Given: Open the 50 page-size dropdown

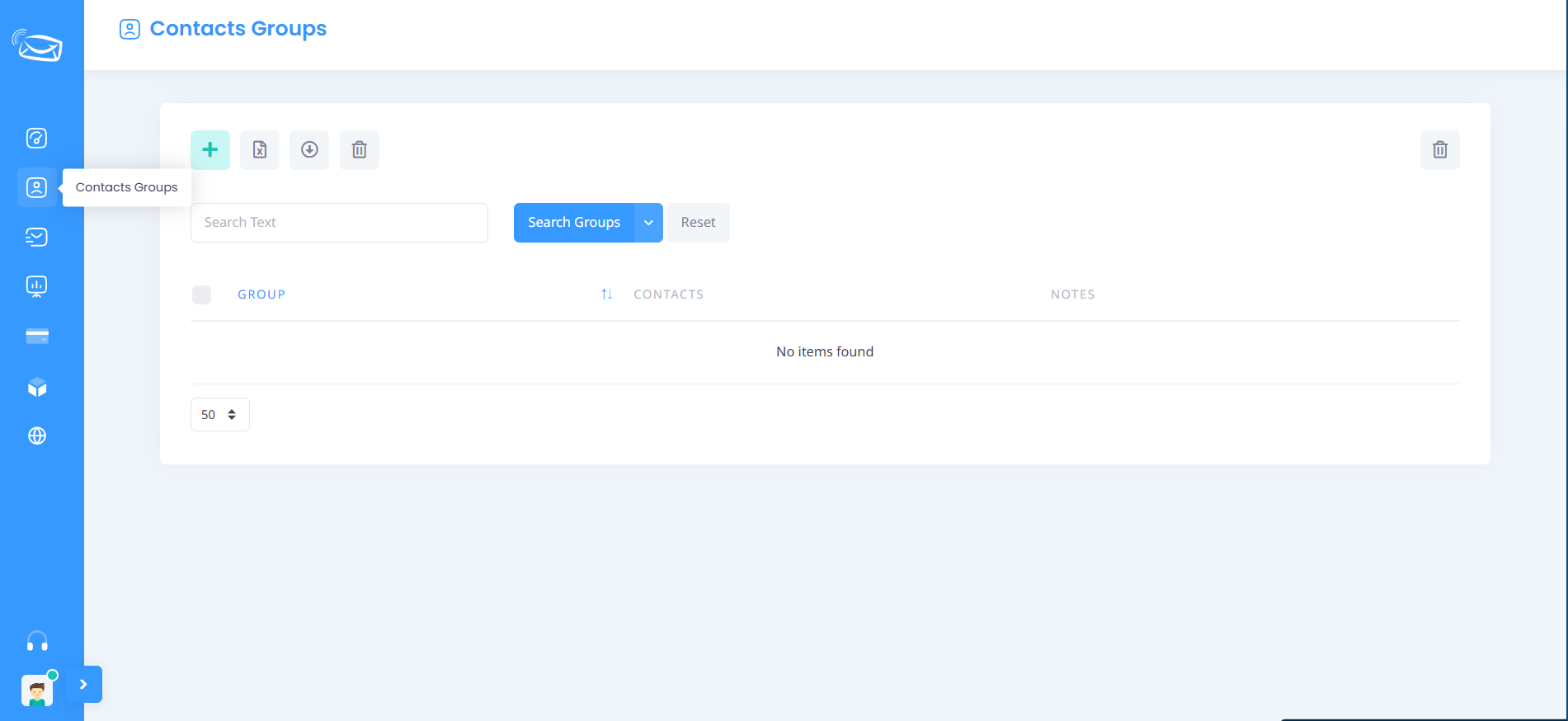Looking at the screenshot, I should click(x=219, y=415).
